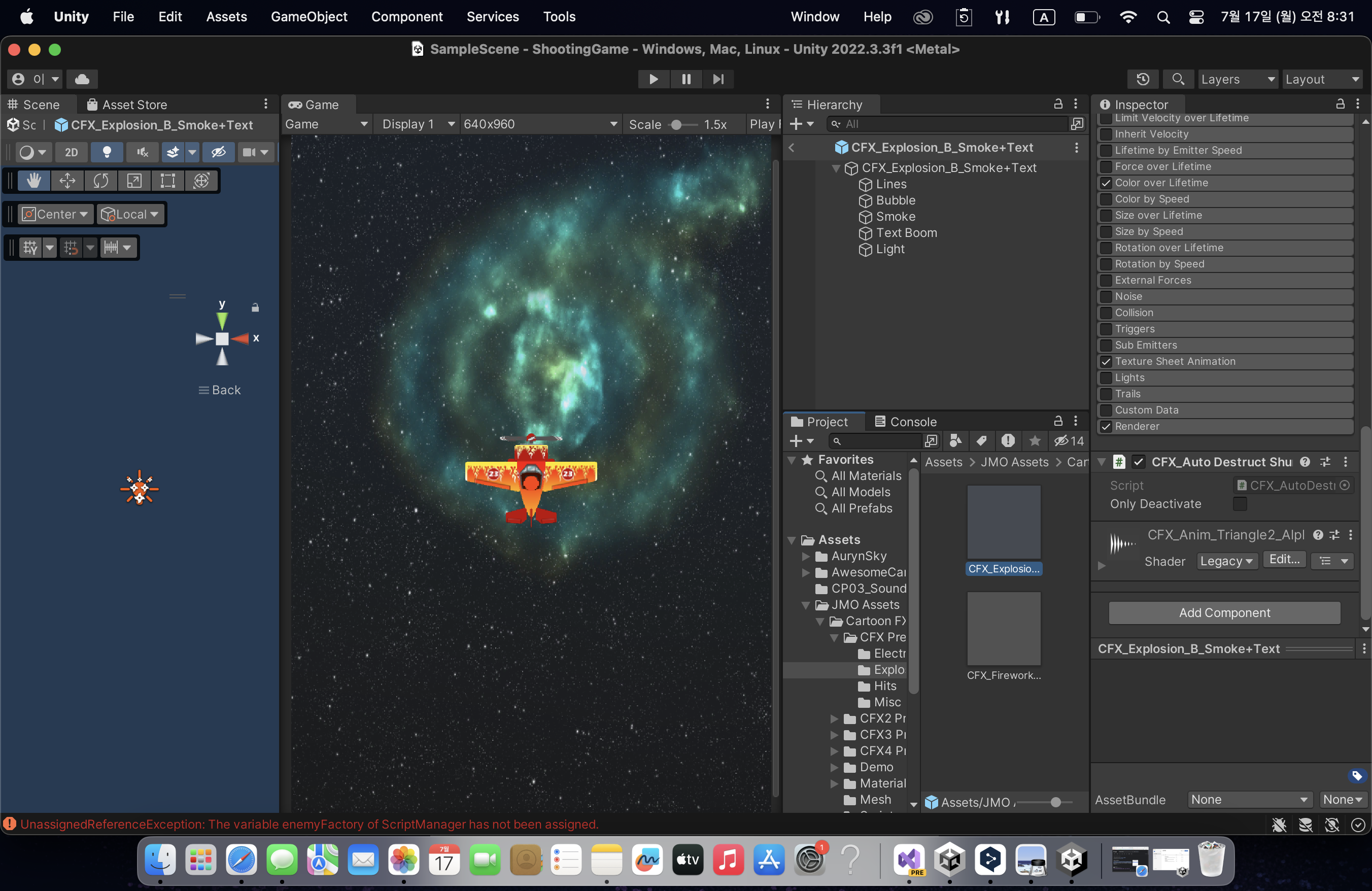Viewport: 1372px width, 891px height.
Task: Click the Step frame button
Action: 717,79
